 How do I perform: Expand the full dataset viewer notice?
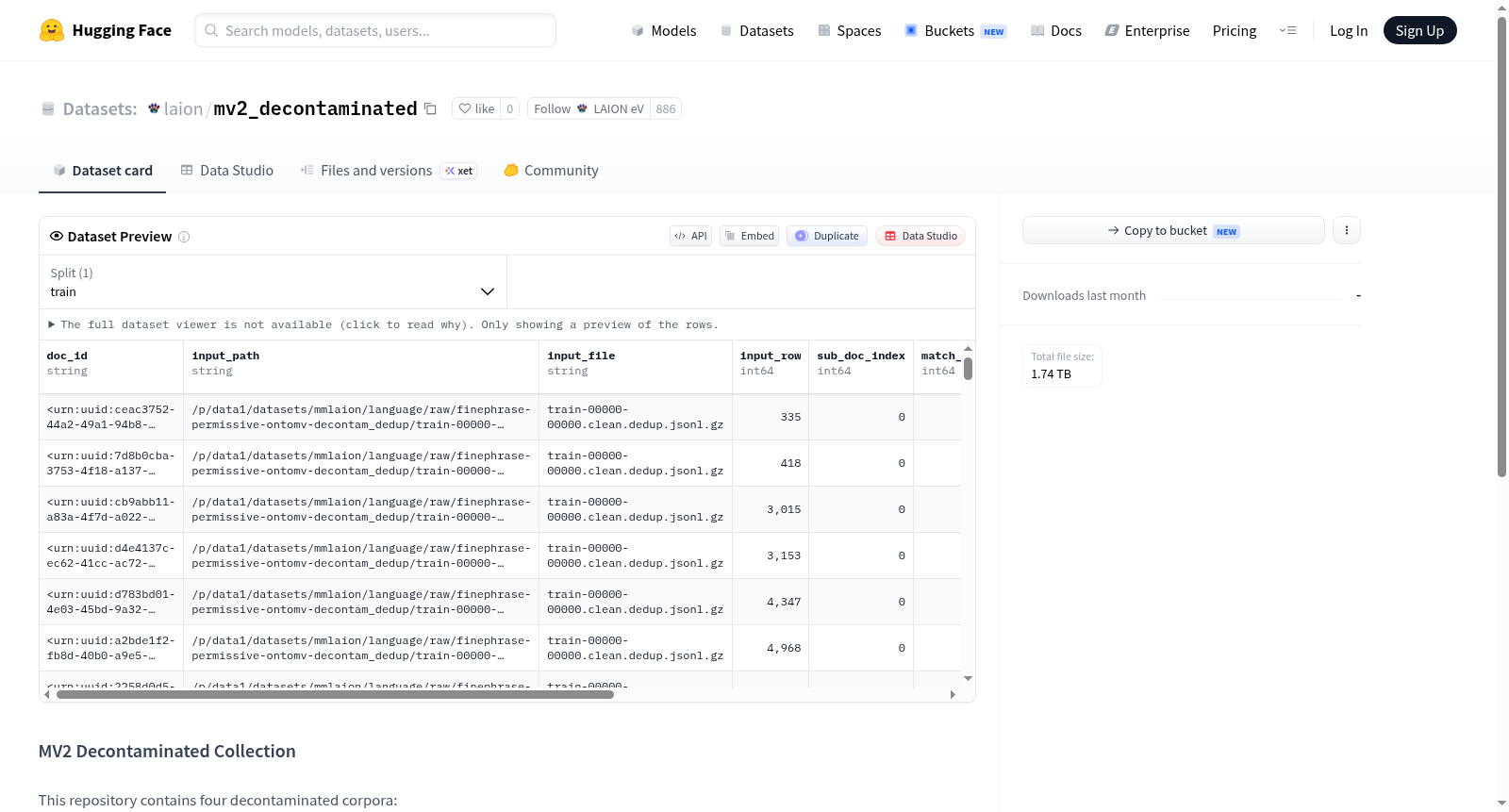(383, 324)
